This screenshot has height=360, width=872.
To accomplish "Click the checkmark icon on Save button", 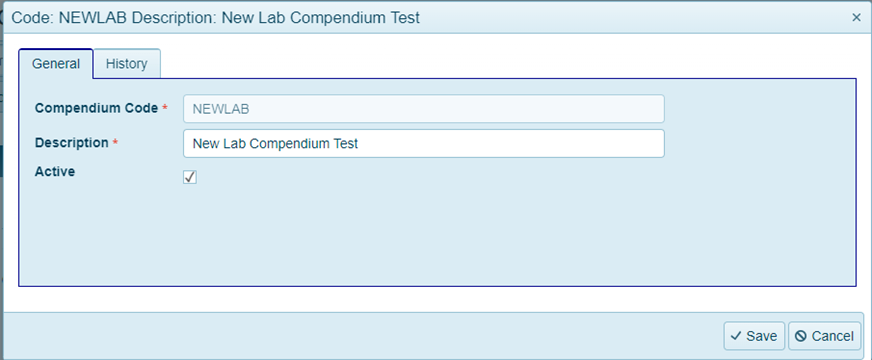I will coord(736,336).
